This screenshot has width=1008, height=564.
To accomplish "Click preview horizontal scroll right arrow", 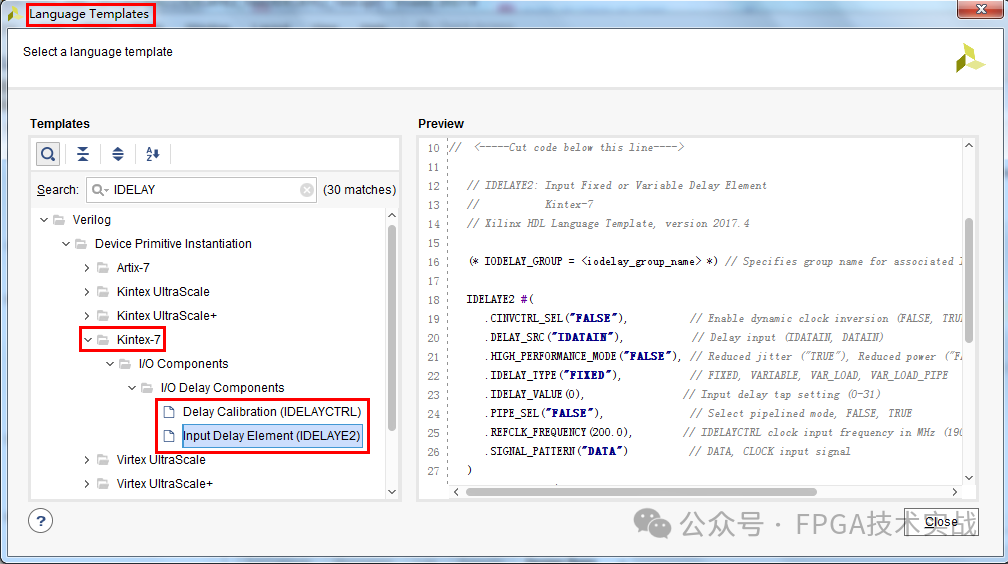I will (955, 492).
